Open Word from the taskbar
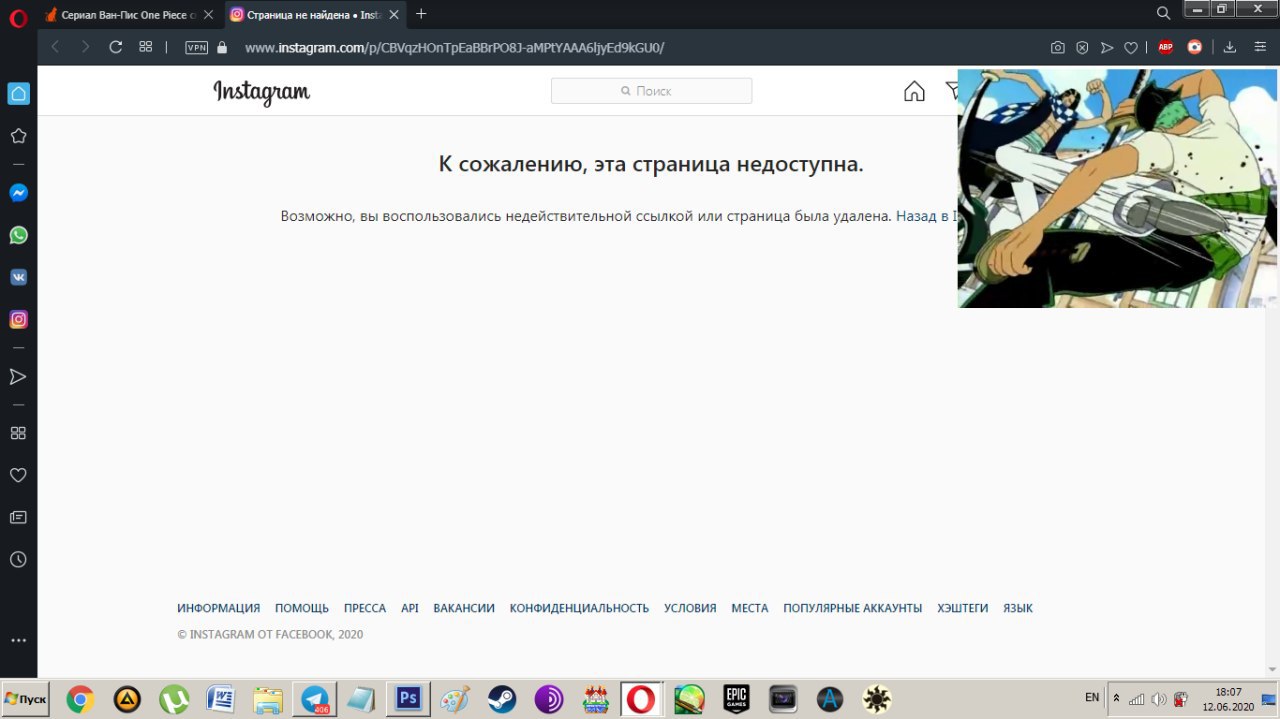Image resolution: width=1280 pixels, height=719 pixels. point(220,699)
